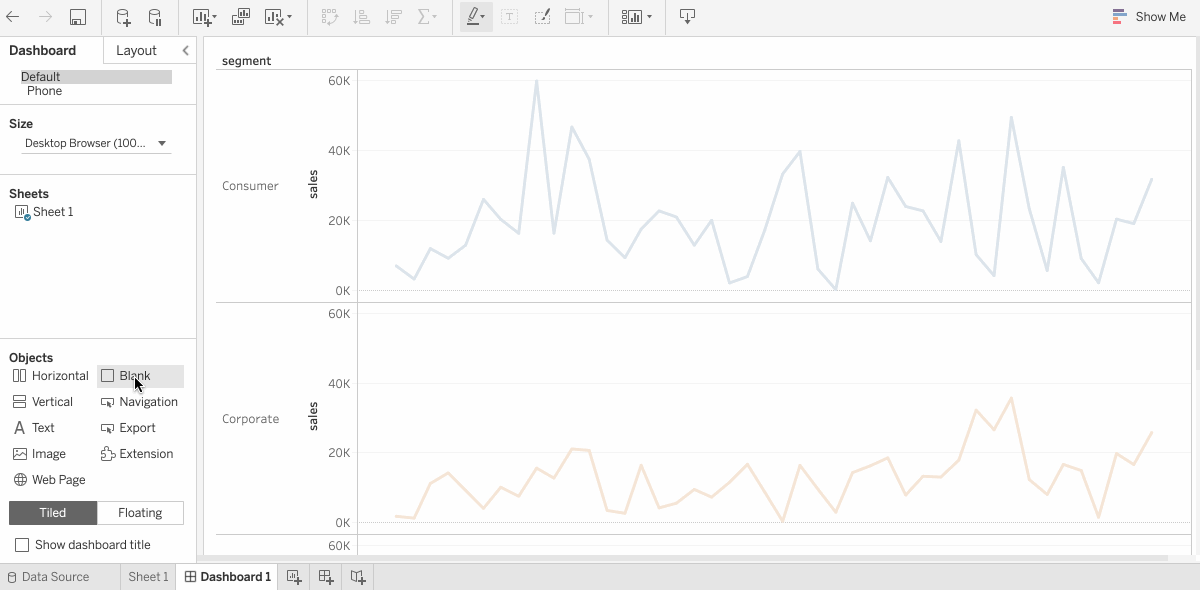Select the Web Page object

[49, 480]
